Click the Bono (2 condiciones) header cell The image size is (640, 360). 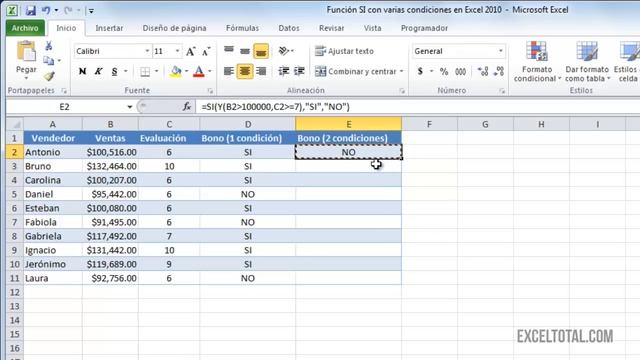tap(349, 138)
